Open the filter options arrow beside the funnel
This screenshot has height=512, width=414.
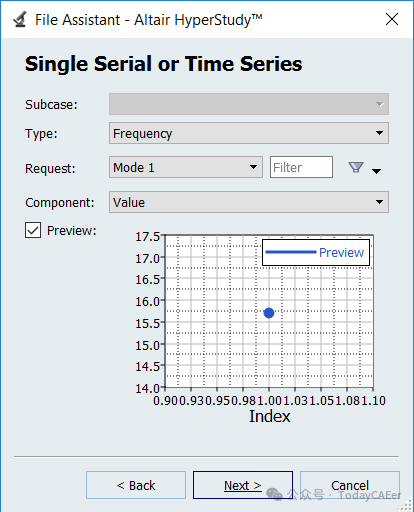[376, 171]
